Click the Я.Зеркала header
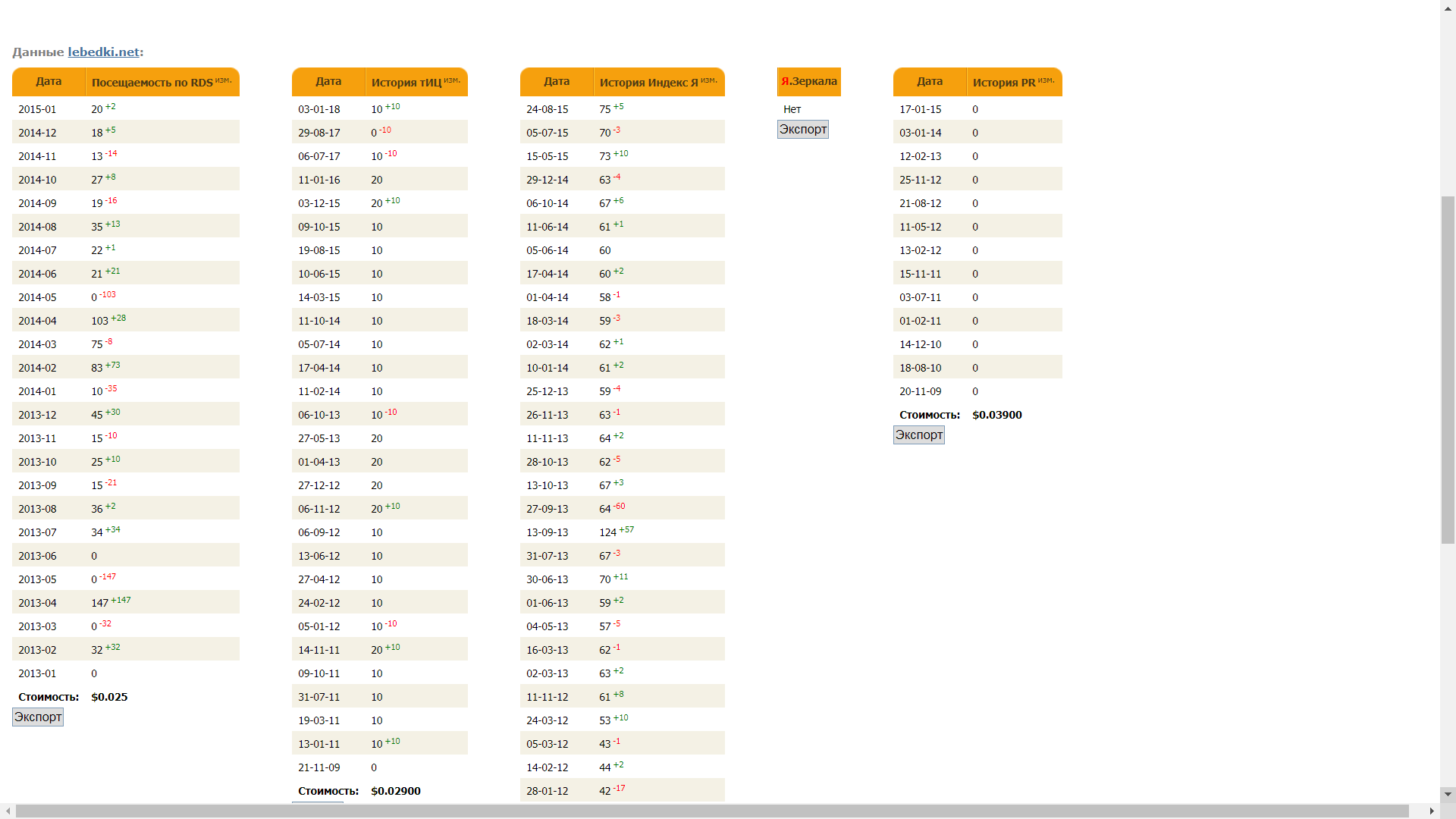The image size is (1456, 819). tap(808, 82)
